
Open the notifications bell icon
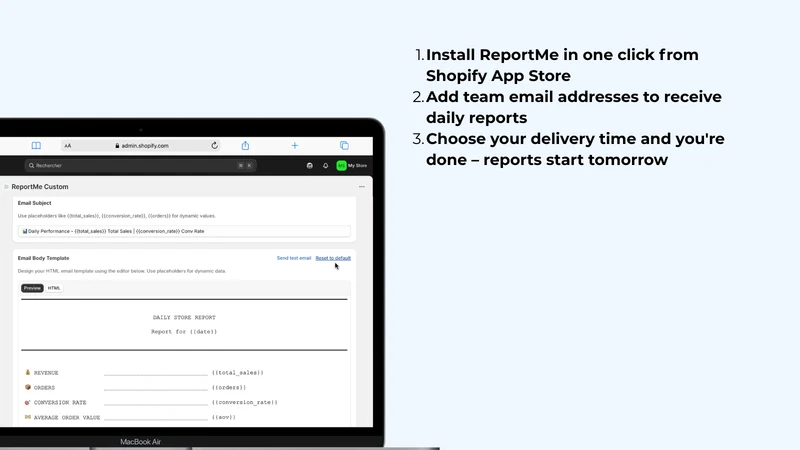coord(326,165)
